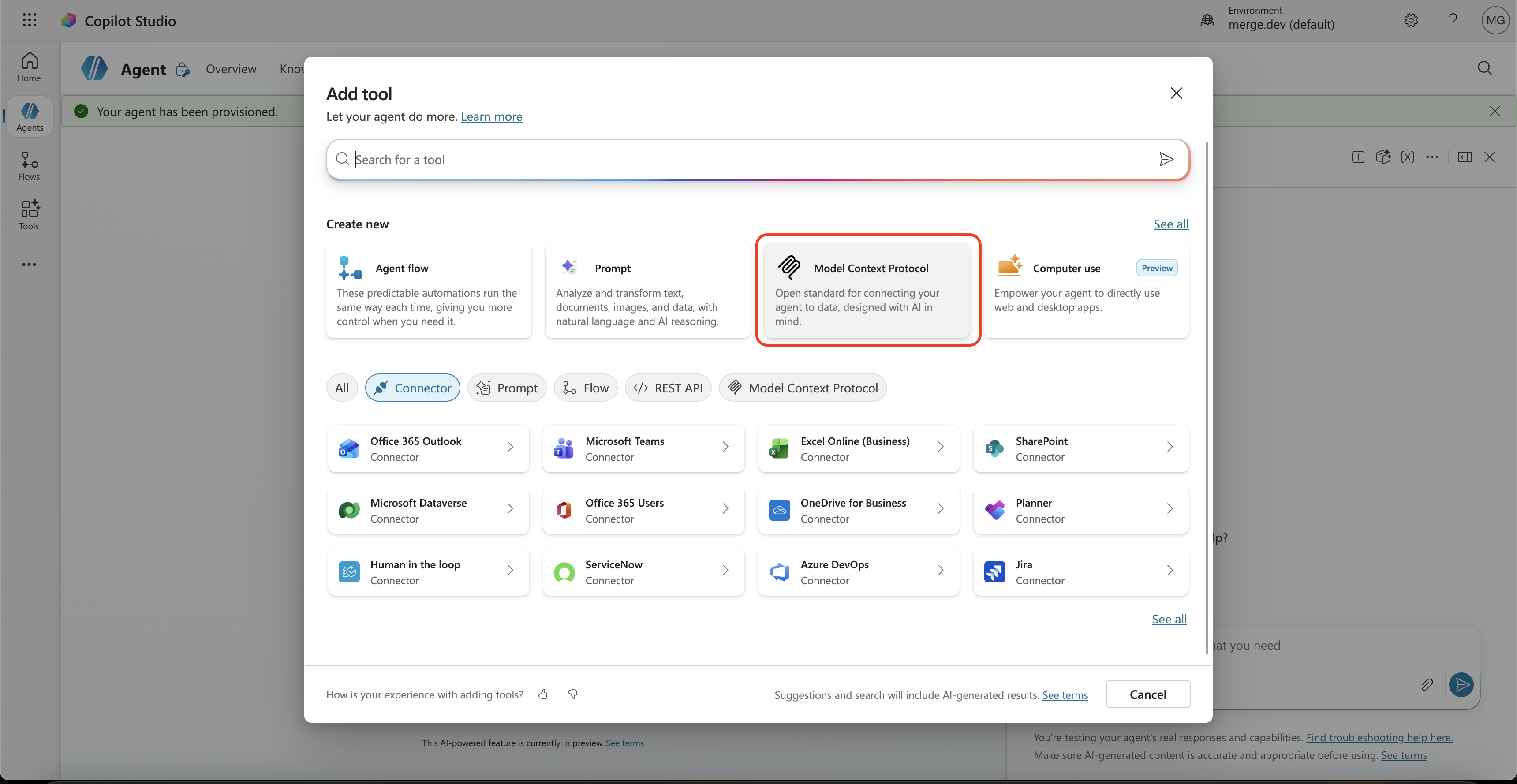The width and height of the screenshot is (1517, 784).
Task: Filter tools by REST API
Action: (669, 388)
